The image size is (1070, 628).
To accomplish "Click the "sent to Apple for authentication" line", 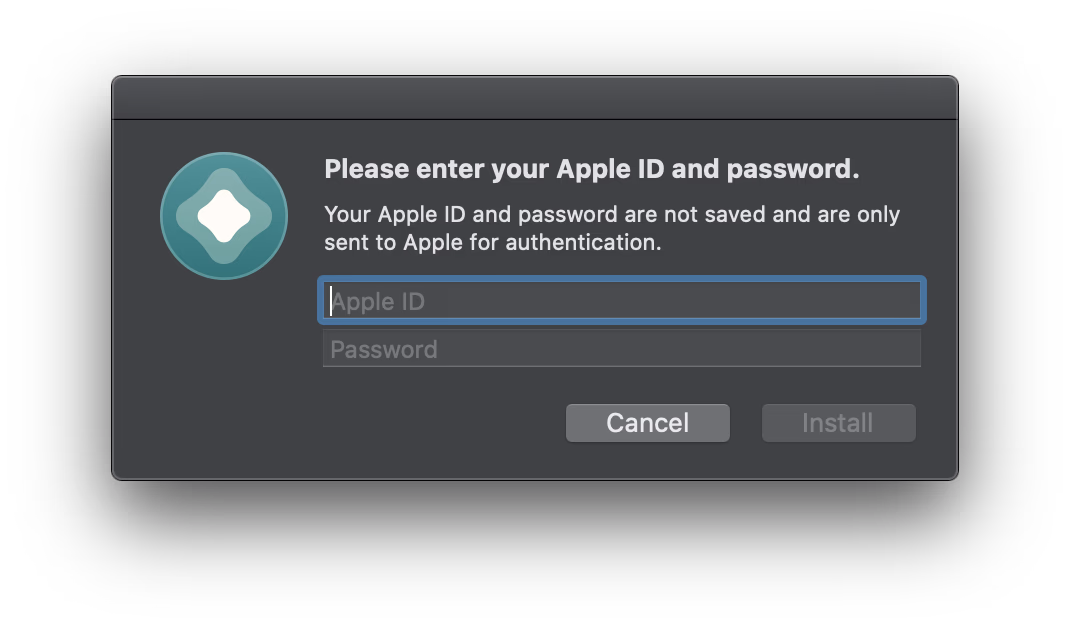I will tap(492, 242).
